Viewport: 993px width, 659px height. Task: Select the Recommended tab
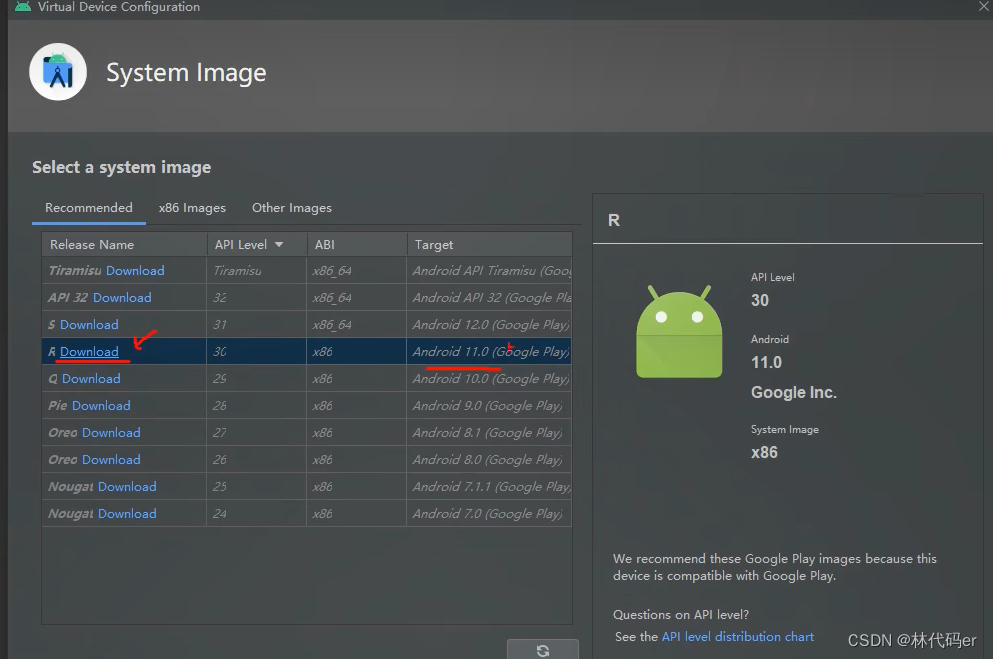pos(88,208)
